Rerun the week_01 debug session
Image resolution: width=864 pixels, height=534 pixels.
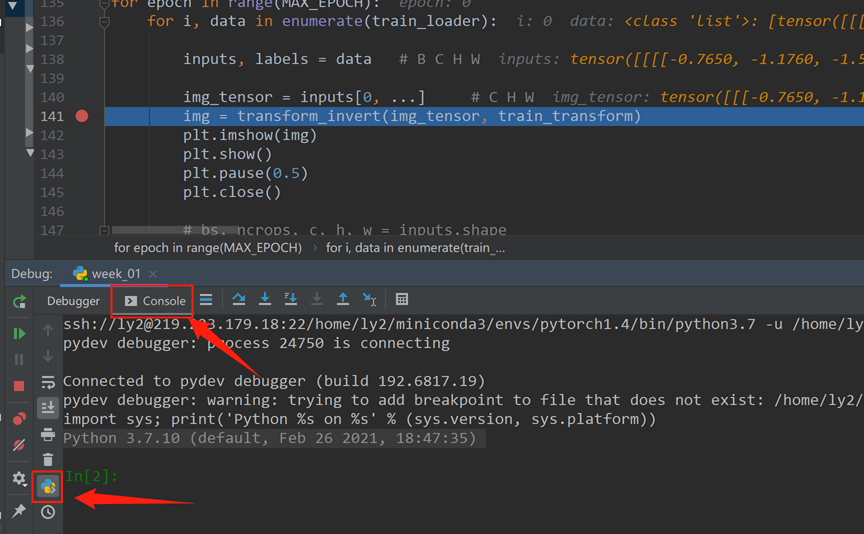pos(19,301)
